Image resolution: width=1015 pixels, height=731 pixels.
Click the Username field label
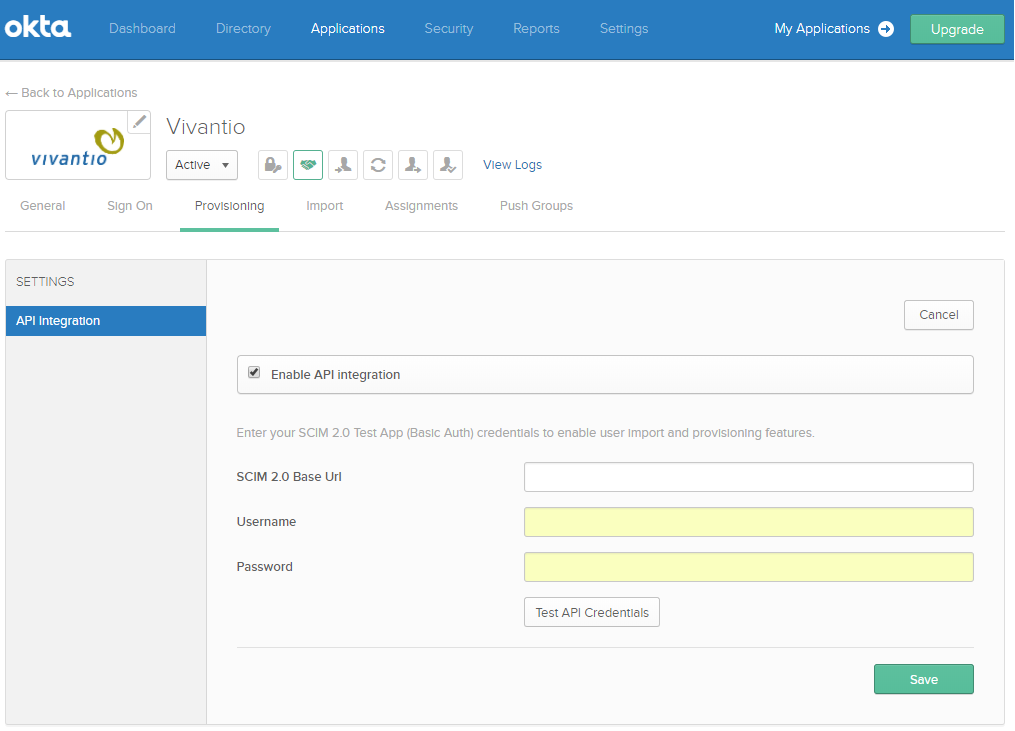(x=266, y=522)
